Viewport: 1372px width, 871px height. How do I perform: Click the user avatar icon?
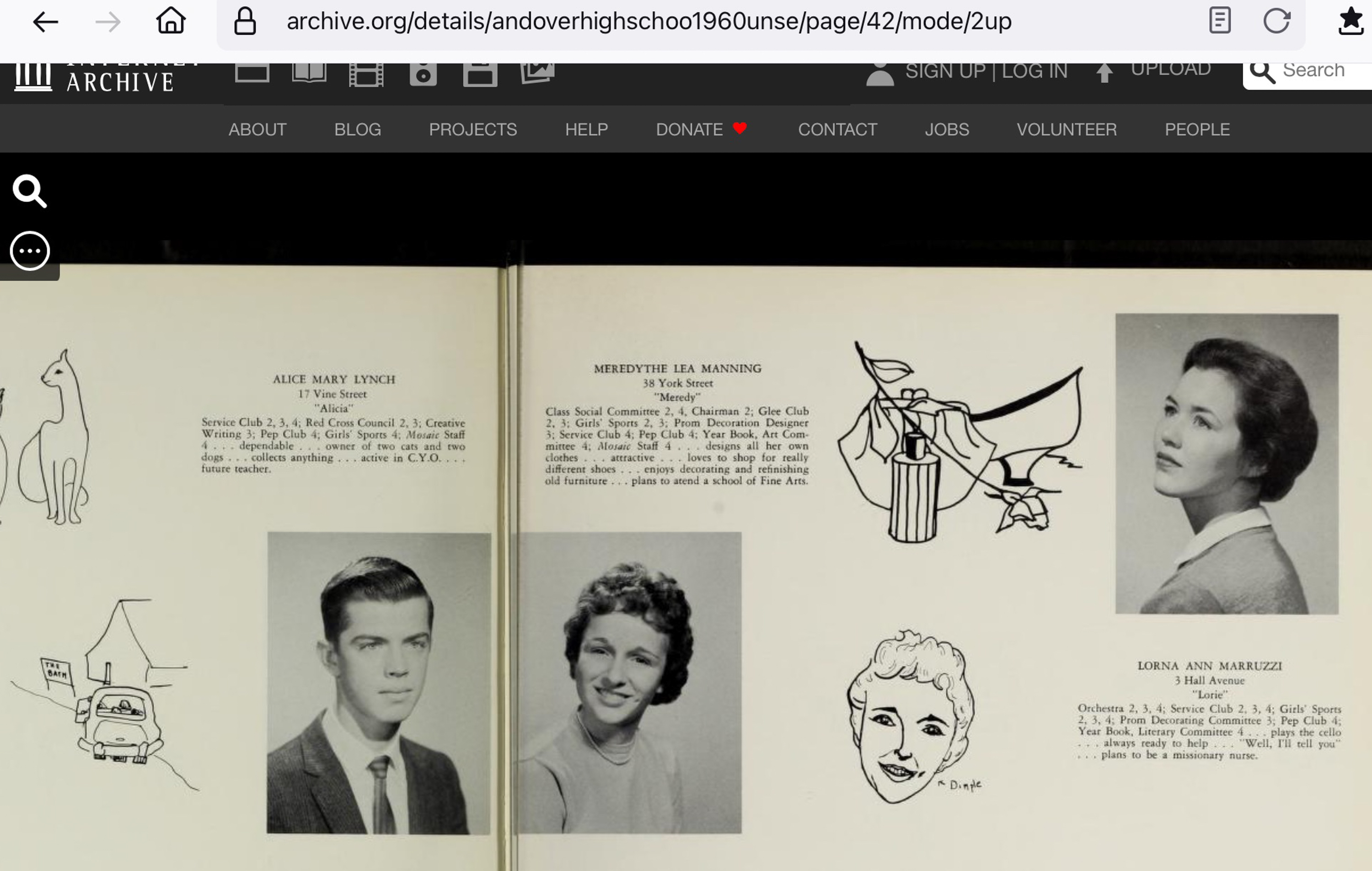[x=880, y=74]
